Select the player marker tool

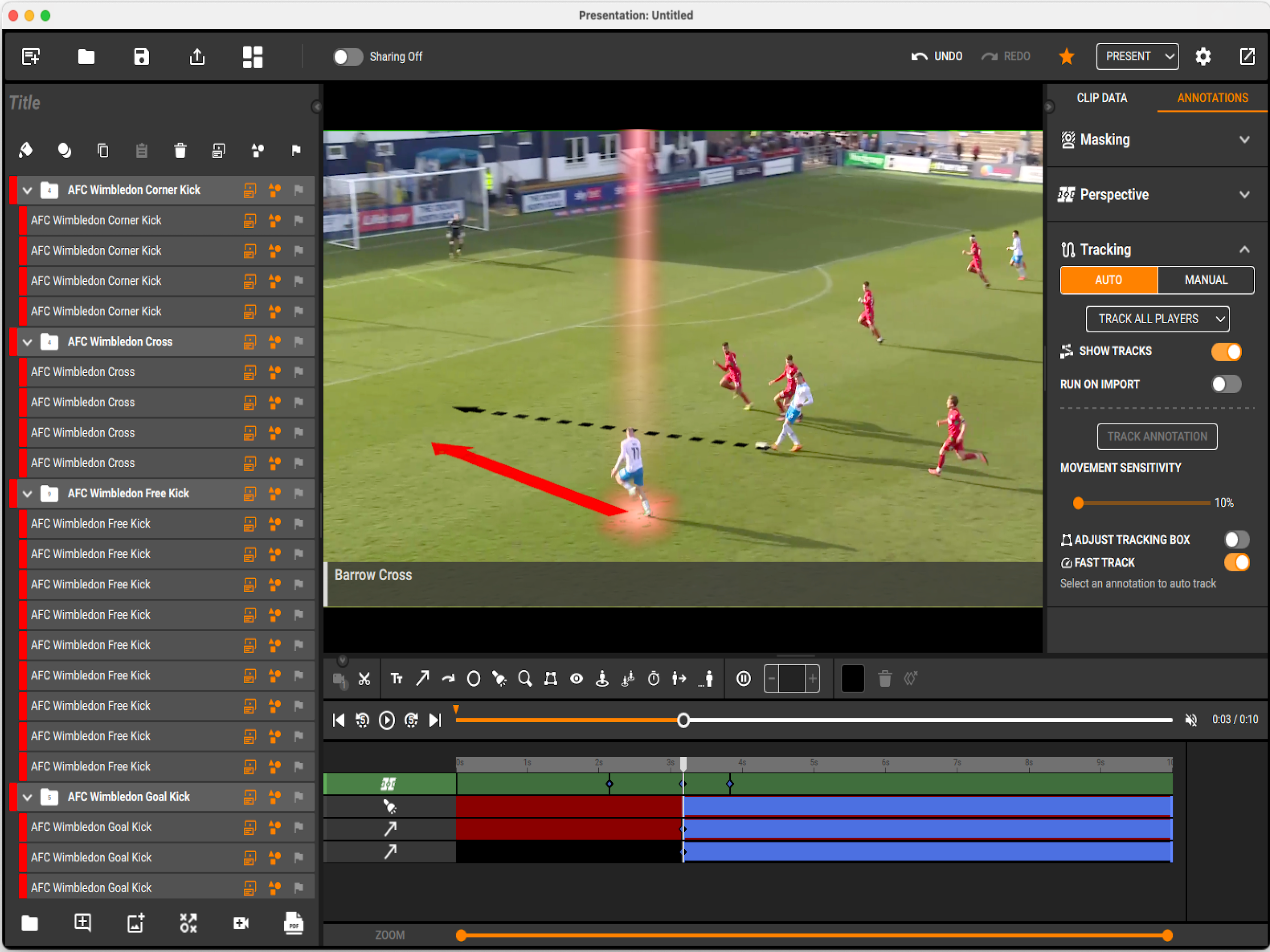pos(602,679)
